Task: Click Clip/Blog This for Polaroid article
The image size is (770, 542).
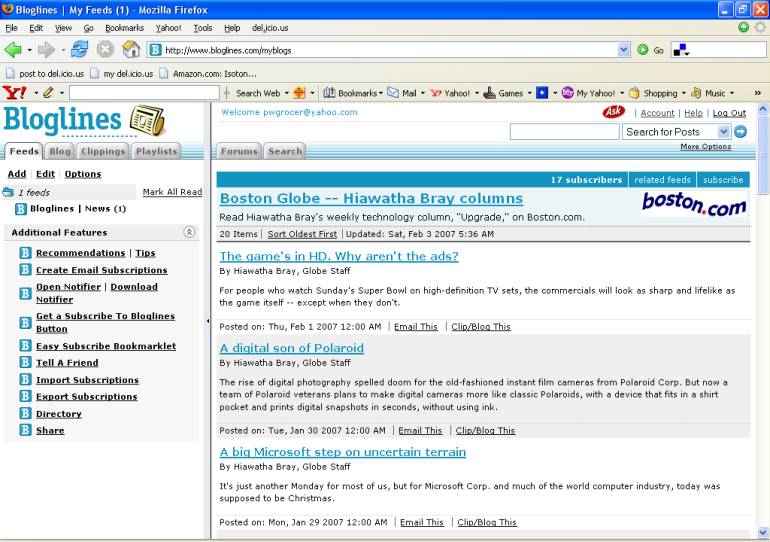Action: (485, 431)
